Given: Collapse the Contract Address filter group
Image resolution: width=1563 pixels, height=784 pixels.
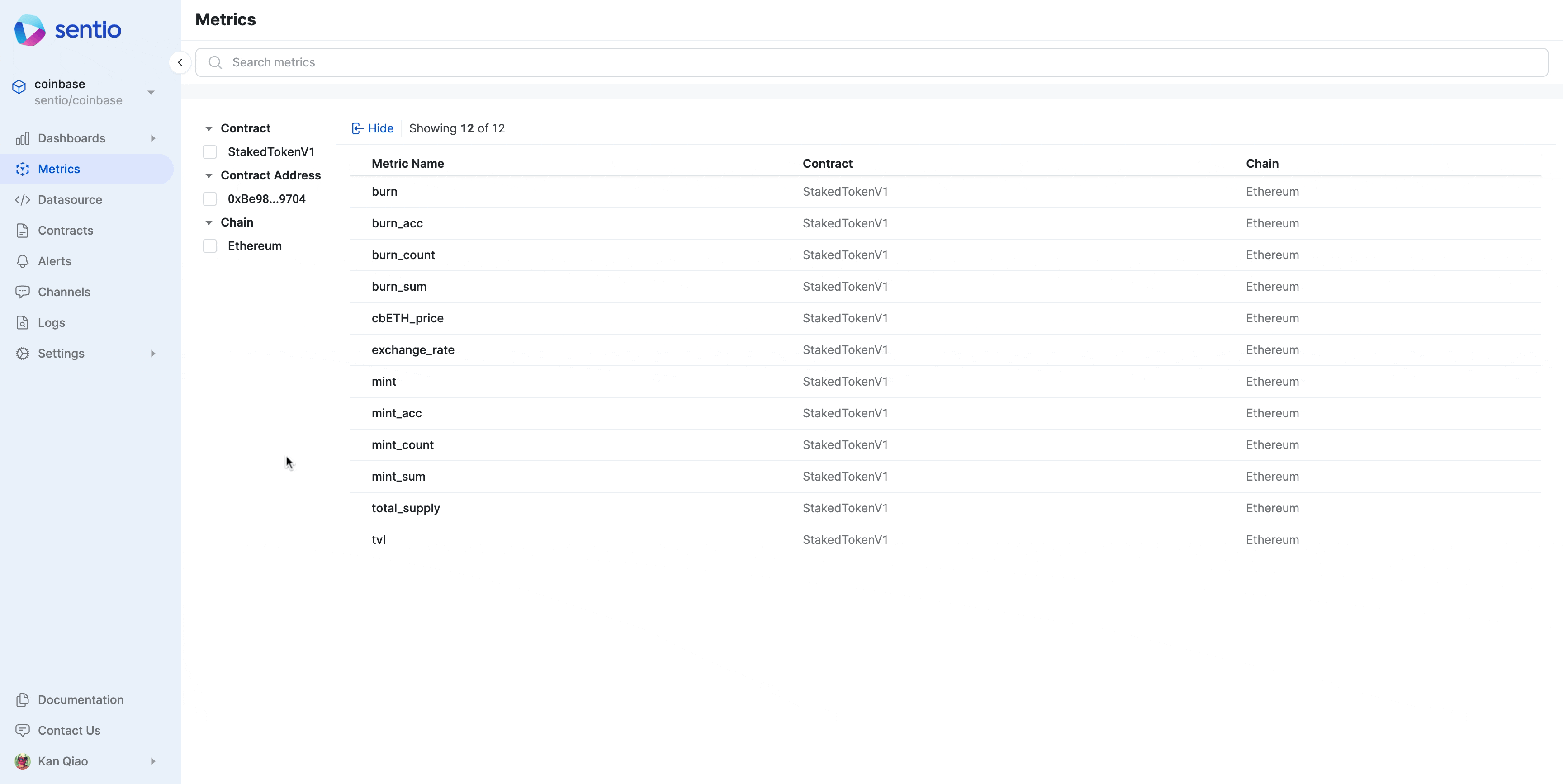Looking at the screenshot, I should [x=209, y=175].
